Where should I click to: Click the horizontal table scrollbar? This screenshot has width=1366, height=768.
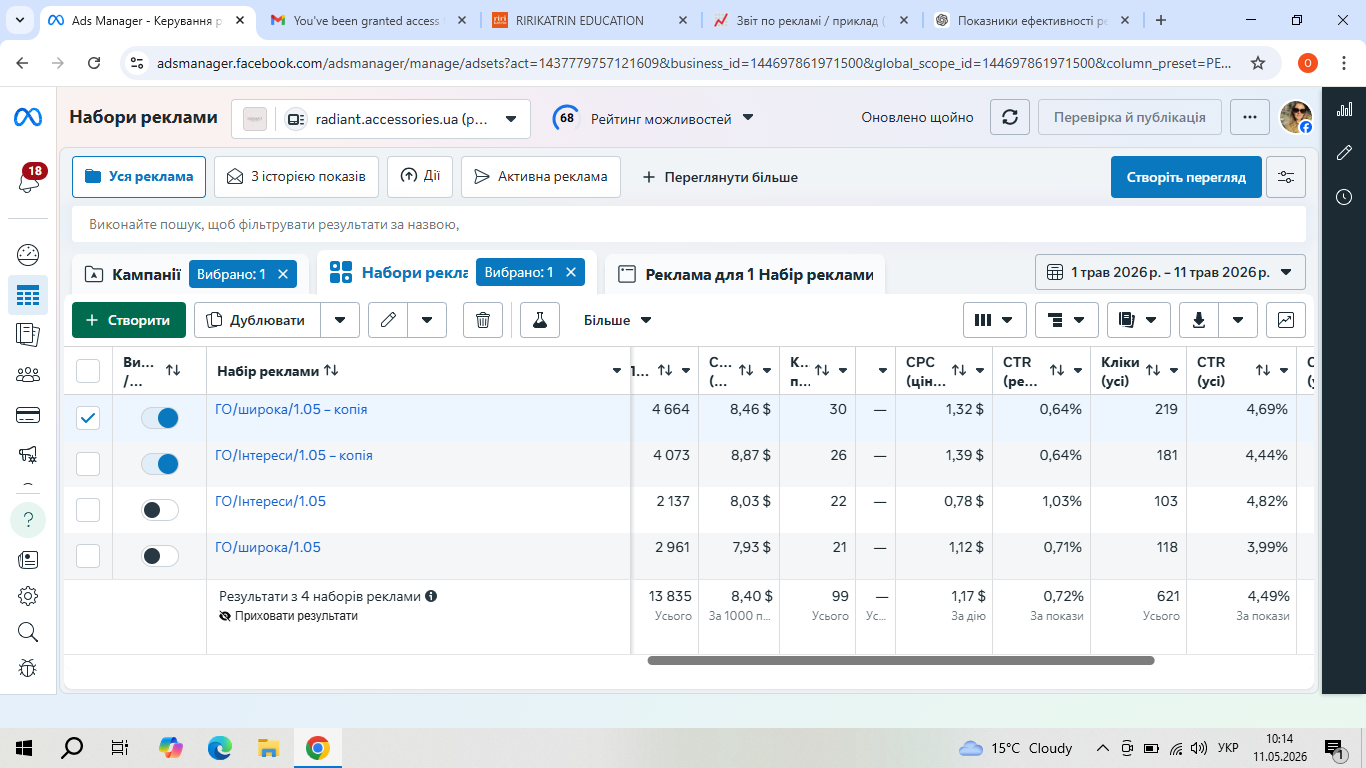901,660
